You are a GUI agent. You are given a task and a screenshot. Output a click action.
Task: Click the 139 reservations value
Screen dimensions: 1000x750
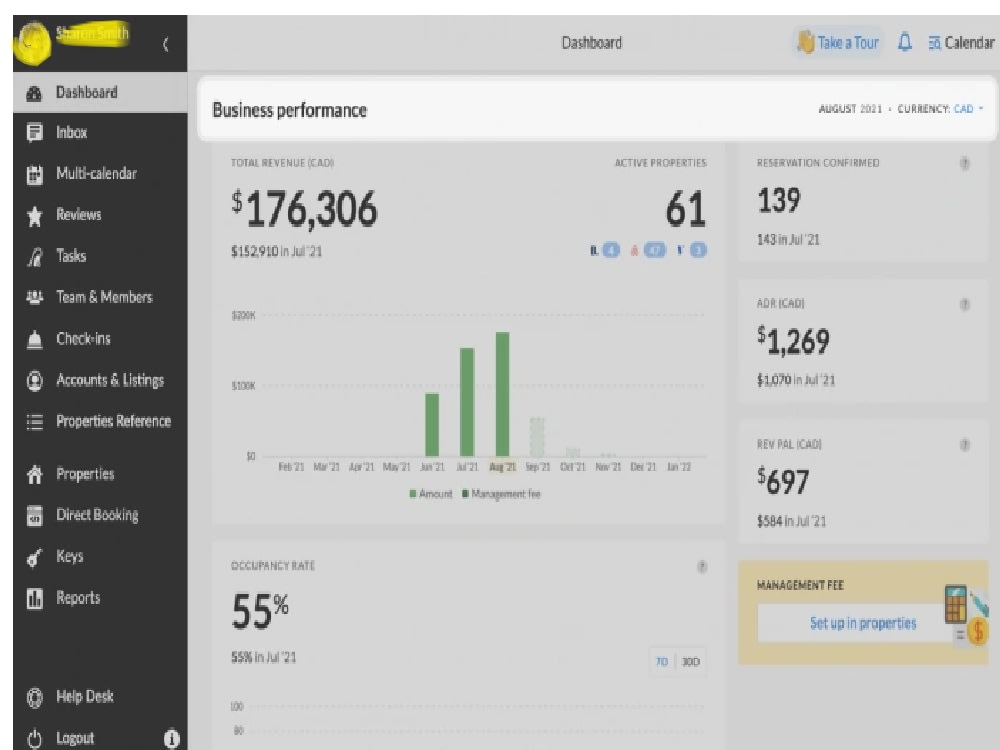pyautogui.click(x=779, y=200)
